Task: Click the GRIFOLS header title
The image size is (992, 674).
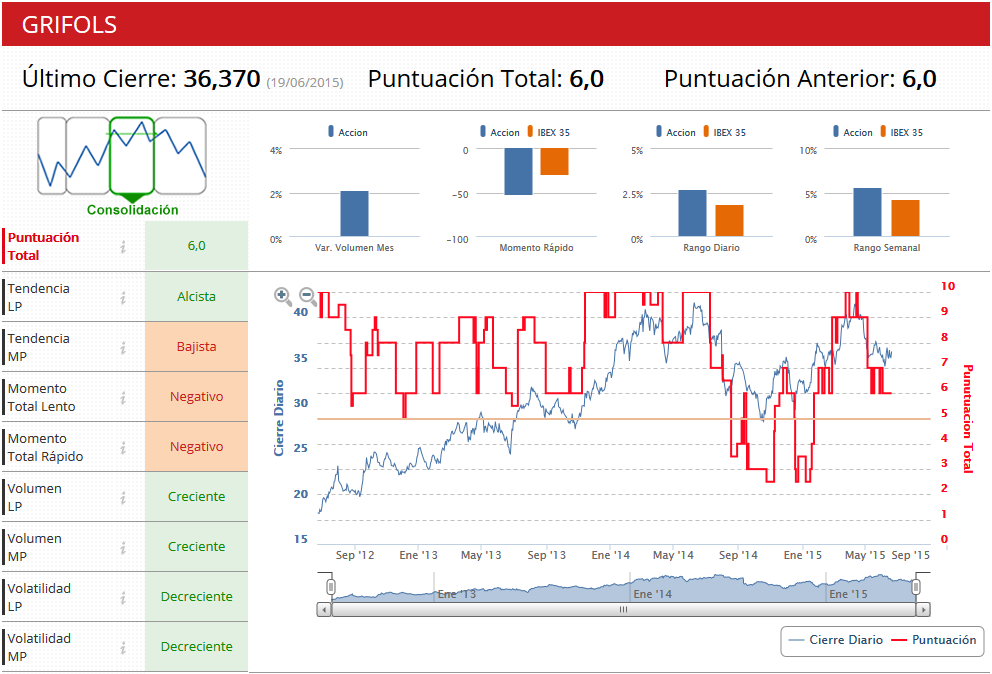Action: (x=69, y=25)
